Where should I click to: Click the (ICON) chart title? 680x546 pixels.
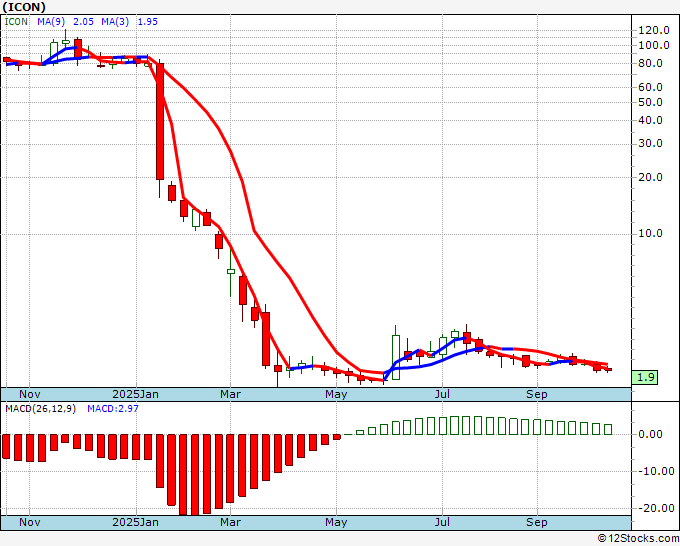coord(24,7)
